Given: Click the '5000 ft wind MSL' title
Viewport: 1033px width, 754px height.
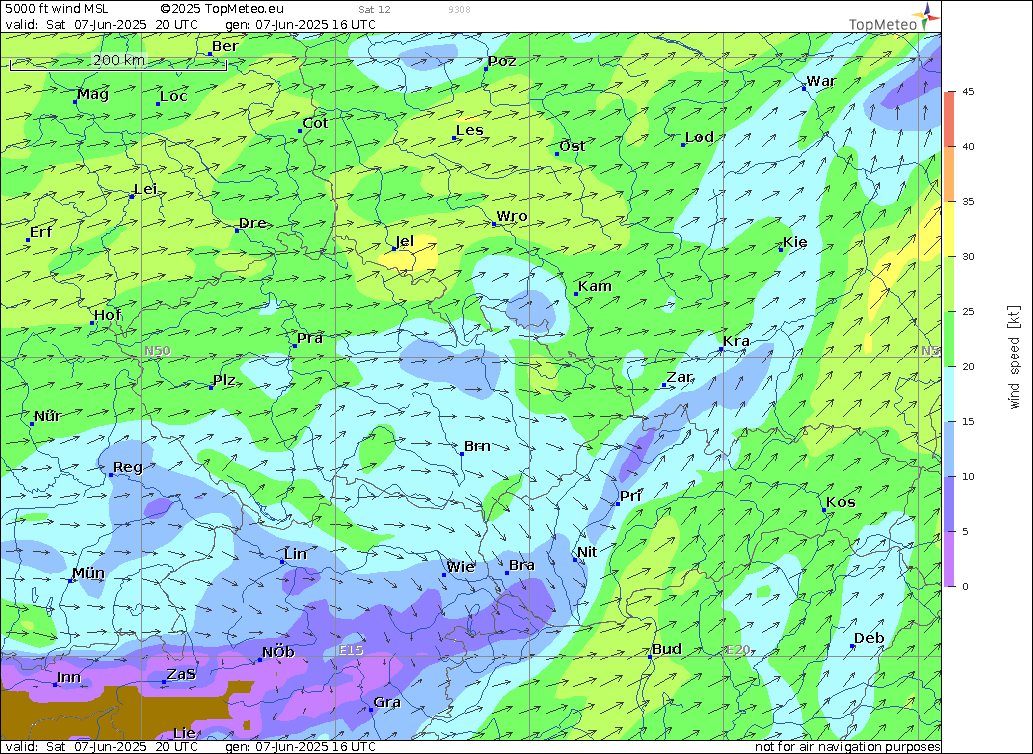Looking at the screenshot, I should coord(57,9).
